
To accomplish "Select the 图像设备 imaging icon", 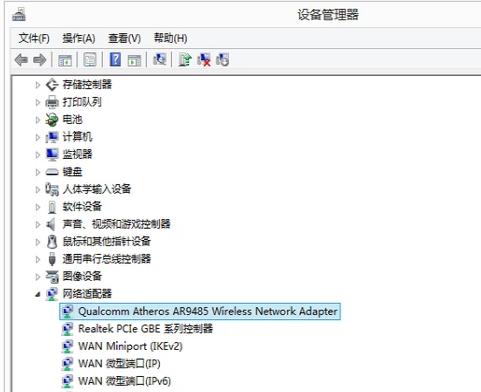I will click(x=52, y=276).
